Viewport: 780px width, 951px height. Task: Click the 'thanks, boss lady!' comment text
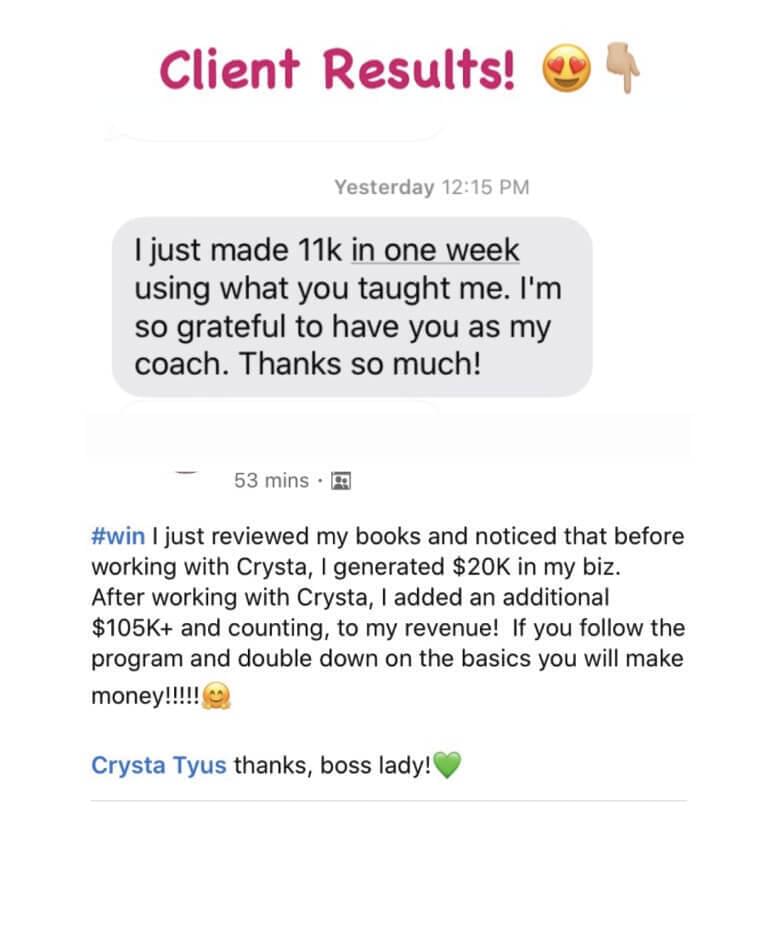click(x=333, y=765)
